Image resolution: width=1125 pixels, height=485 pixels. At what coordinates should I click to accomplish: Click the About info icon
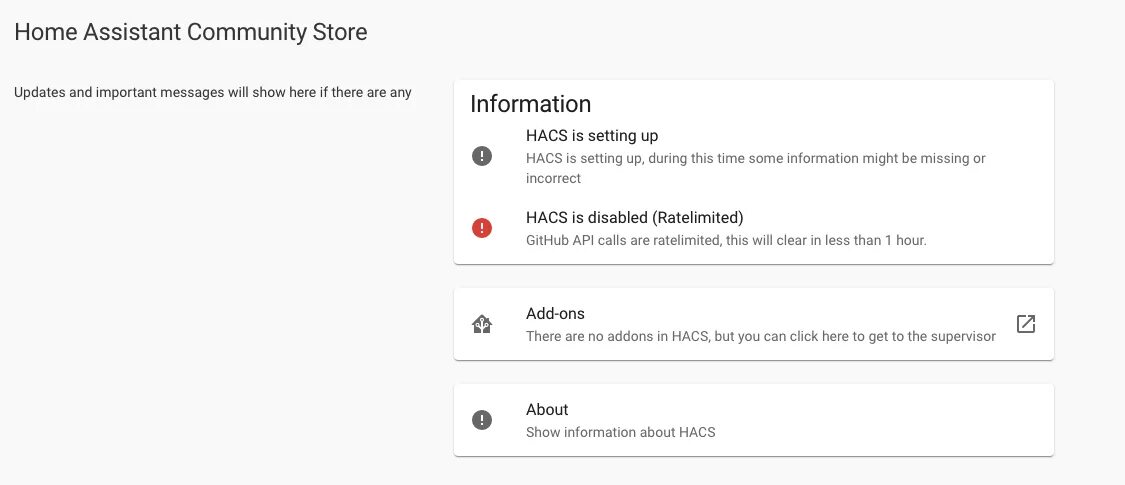tap(482, 420)
